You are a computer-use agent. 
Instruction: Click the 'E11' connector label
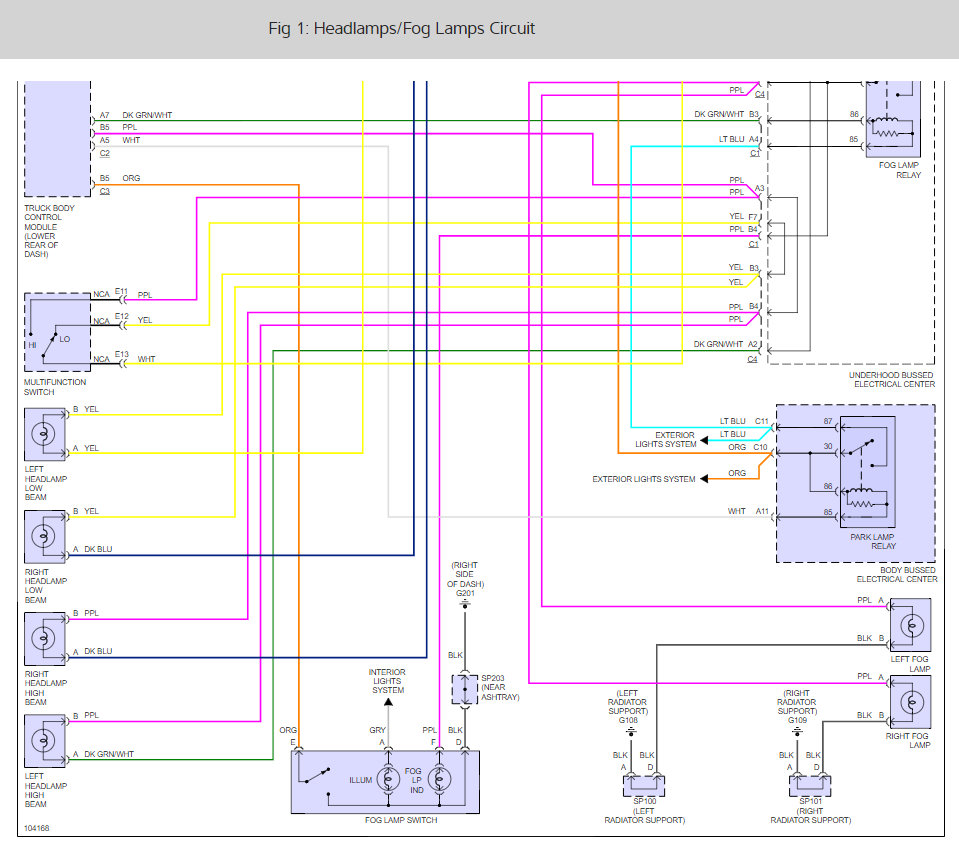121,292
